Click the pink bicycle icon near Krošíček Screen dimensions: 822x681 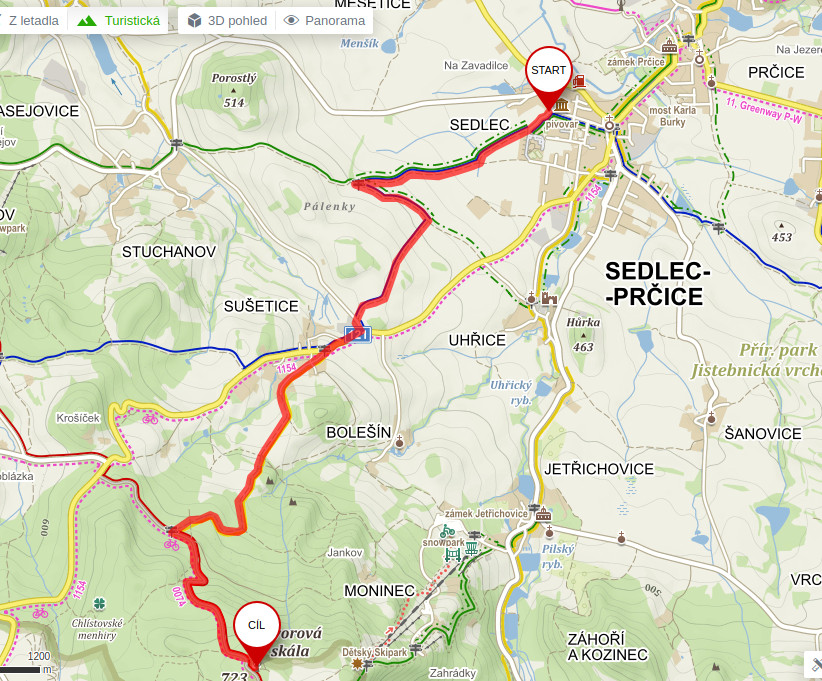pos(150,418)
